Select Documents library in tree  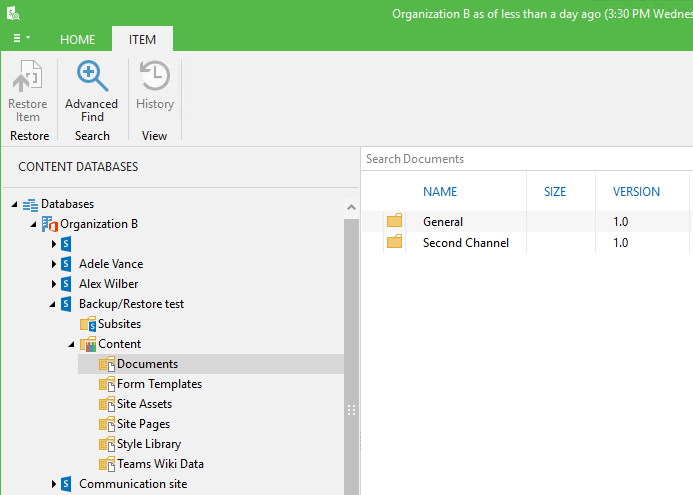[x=147, y=364]
